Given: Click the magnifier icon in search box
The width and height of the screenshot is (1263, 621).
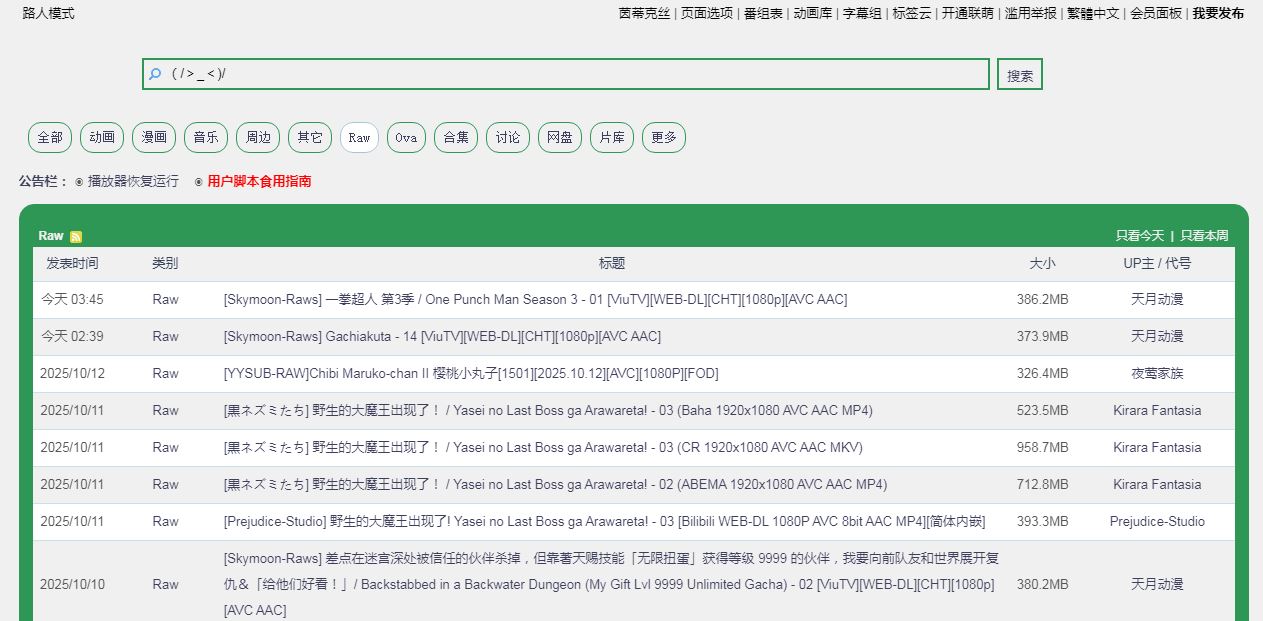Looking at the screenshot, I should 155,74.
